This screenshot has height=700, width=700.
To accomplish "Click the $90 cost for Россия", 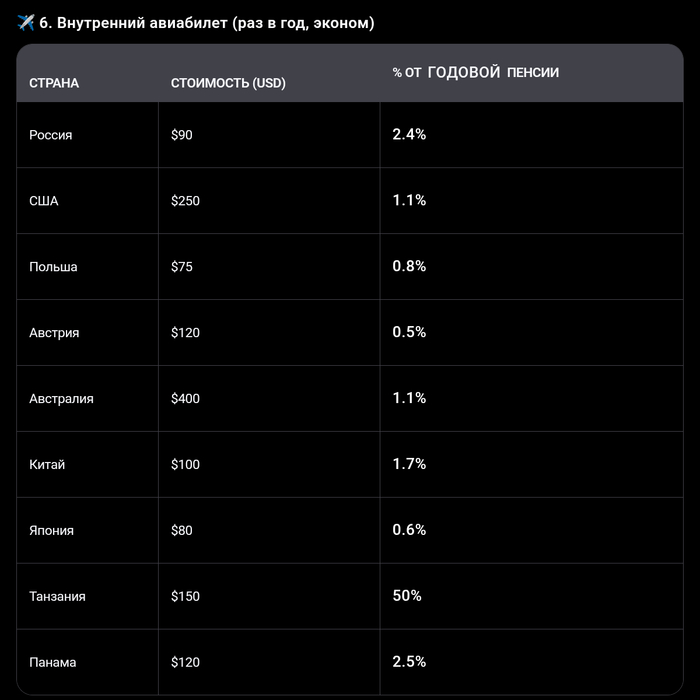I will [182, 135].
